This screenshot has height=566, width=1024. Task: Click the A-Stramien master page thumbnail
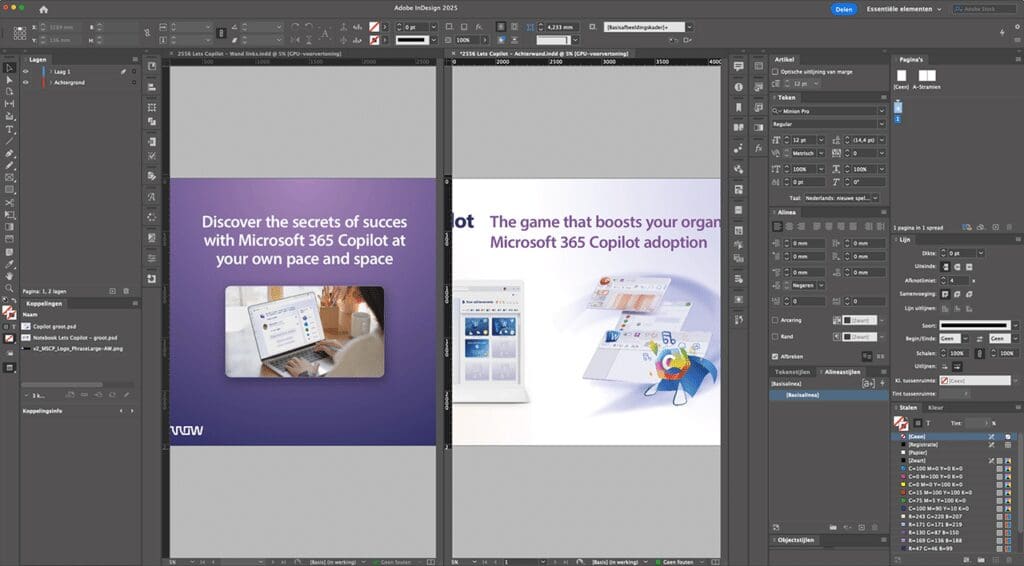point(927,76)
